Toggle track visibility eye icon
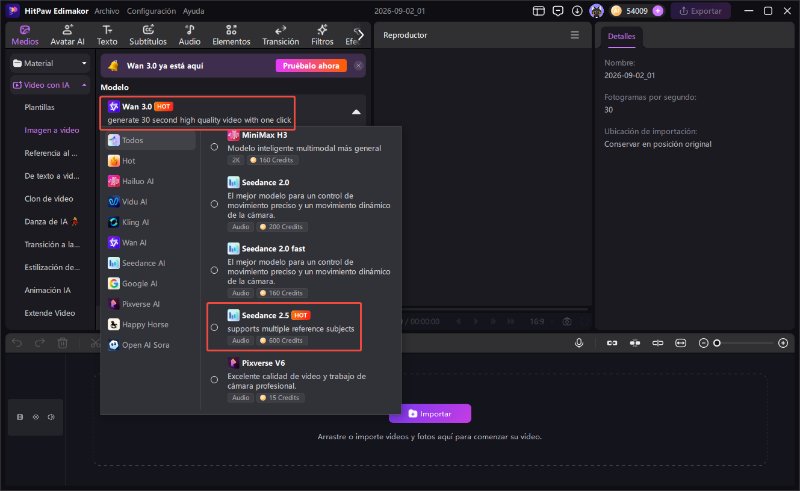Image resolution: width=800 pixels, height=491 pixels. click(36, 417)
